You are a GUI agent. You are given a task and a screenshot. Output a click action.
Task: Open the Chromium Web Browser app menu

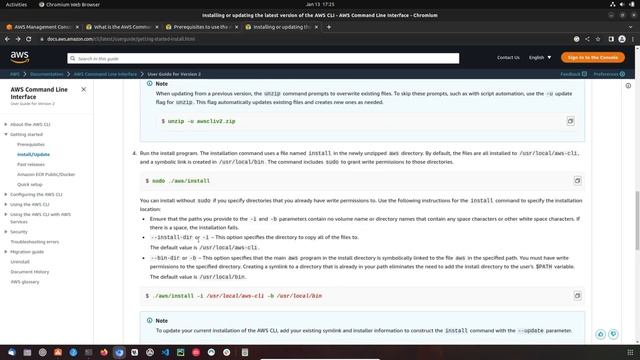[x=69, y=4]
